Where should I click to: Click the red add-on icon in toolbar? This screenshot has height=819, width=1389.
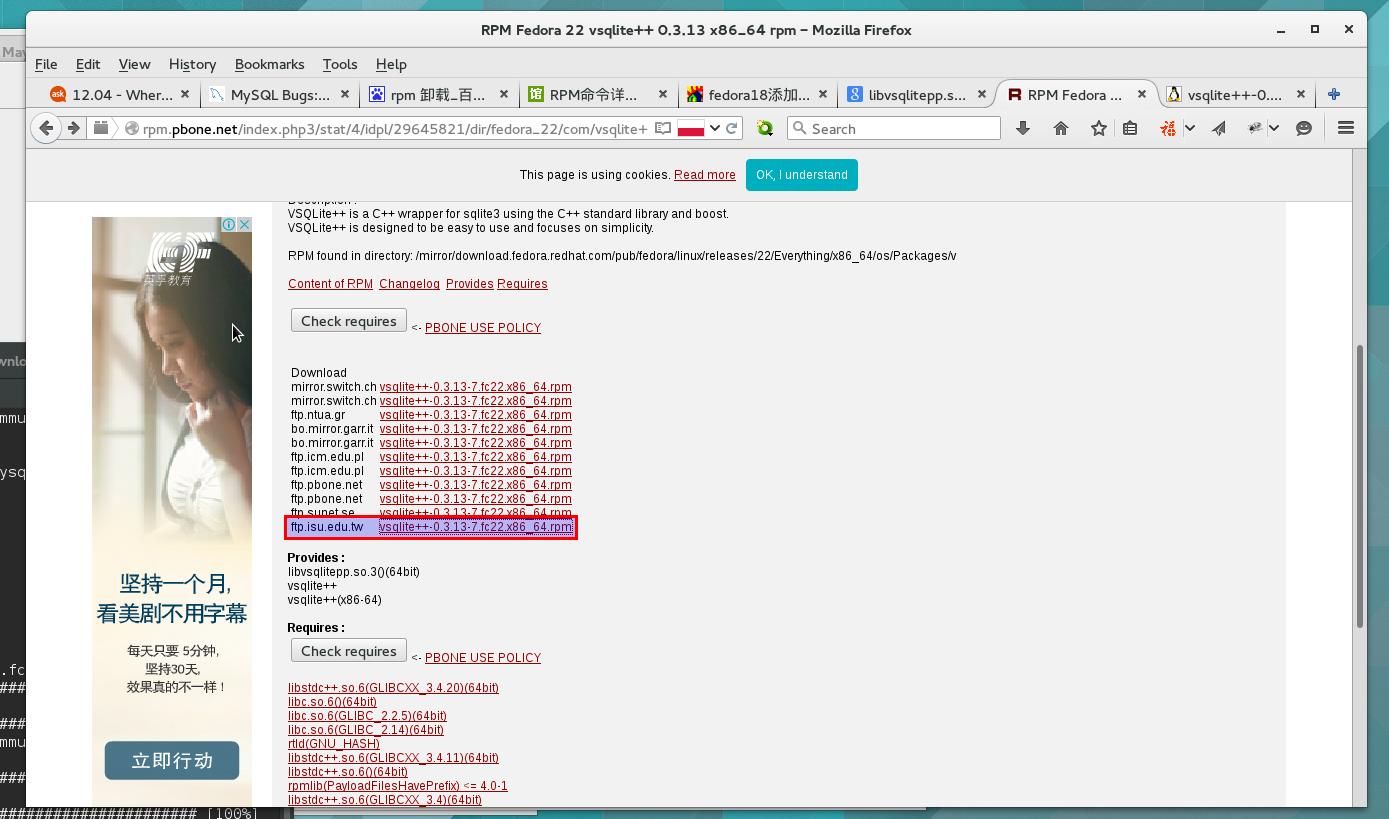pyautogui.click(x=1167, y=128)
